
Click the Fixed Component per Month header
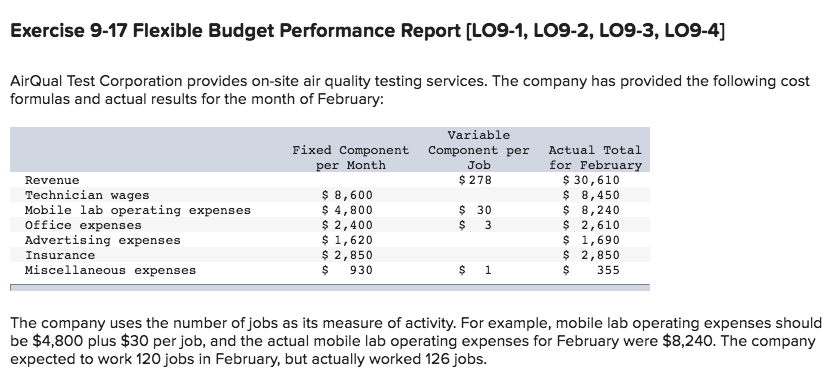tap(351, 158)
